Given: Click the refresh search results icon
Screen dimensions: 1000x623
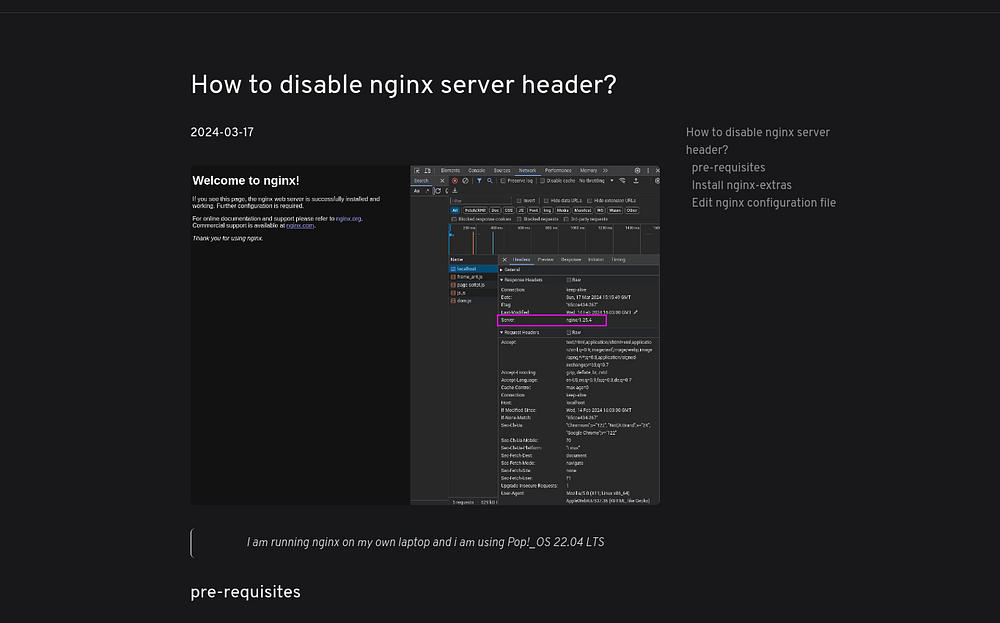Looking at the screenshot, I should coord(438,191).
